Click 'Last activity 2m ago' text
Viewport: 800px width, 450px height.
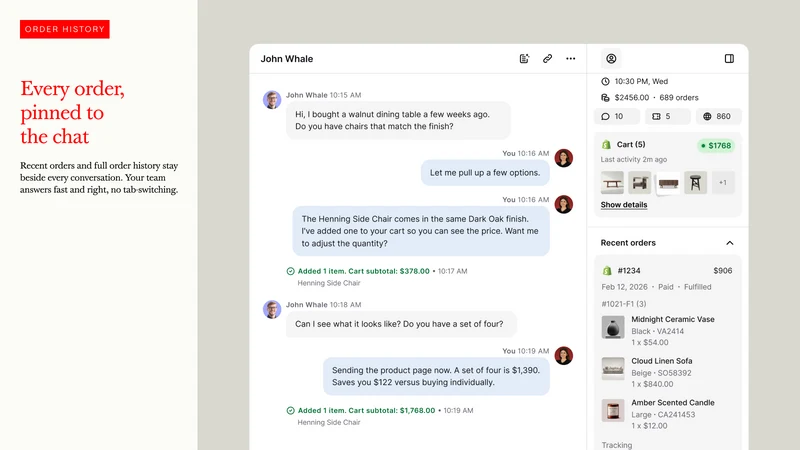(634, 160)
